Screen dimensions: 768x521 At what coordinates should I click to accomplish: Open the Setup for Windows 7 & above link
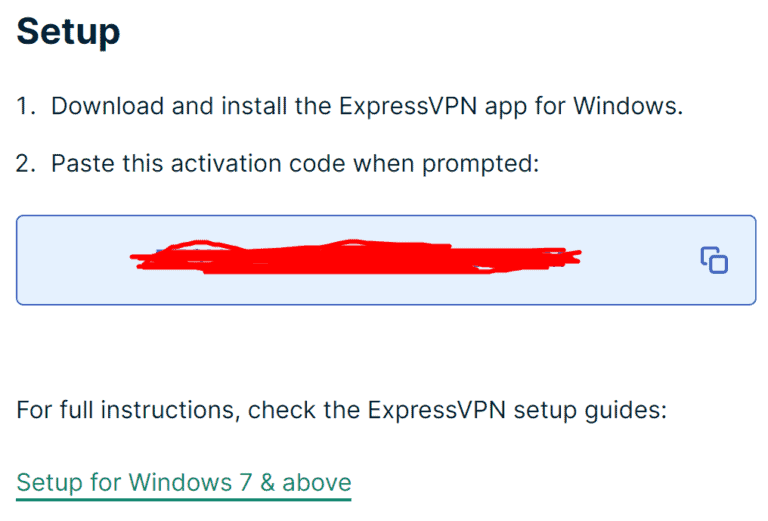(184, 483)
